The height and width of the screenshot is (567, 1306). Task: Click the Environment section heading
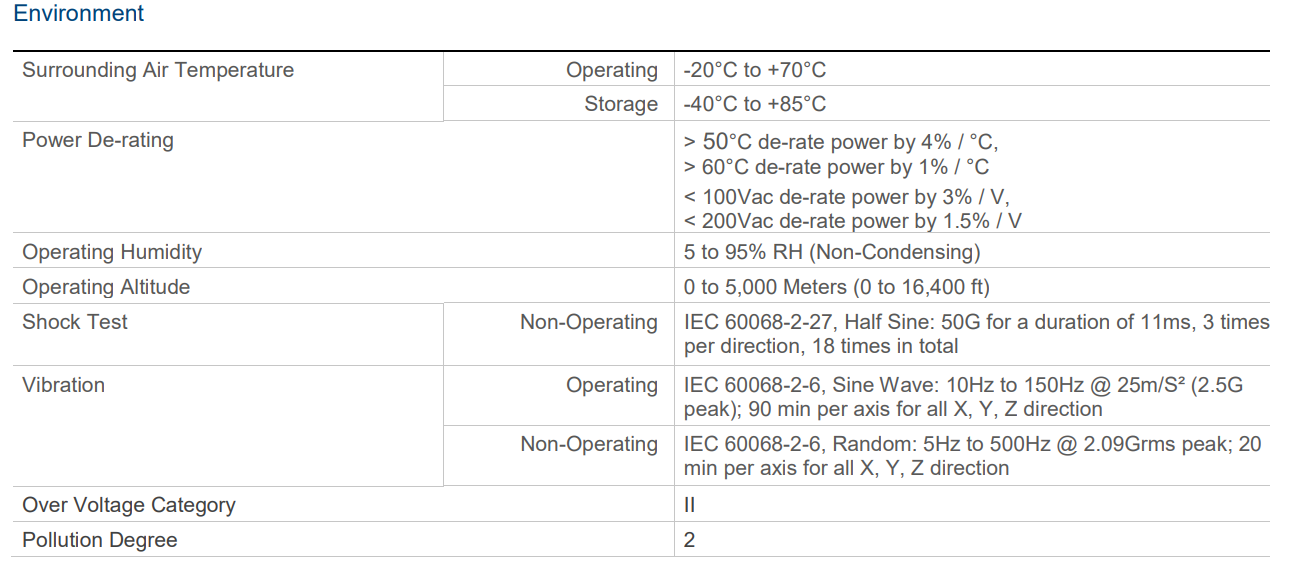point(79,14)
